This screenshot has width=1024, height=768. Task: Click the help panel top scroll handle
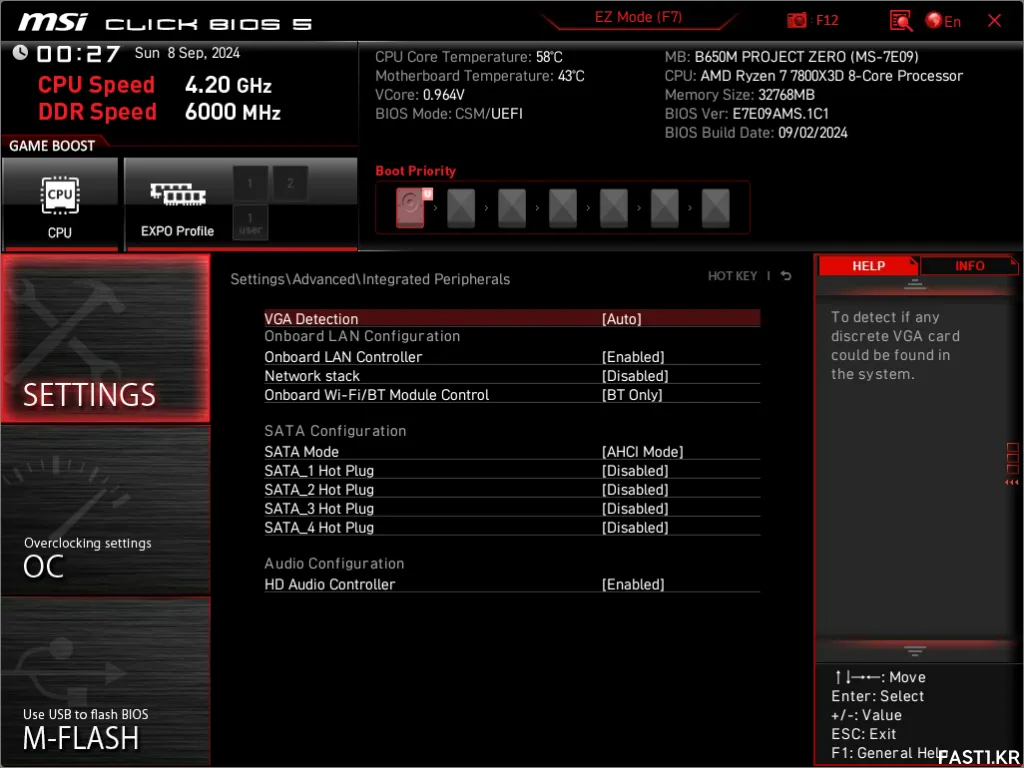pos(915,283)
